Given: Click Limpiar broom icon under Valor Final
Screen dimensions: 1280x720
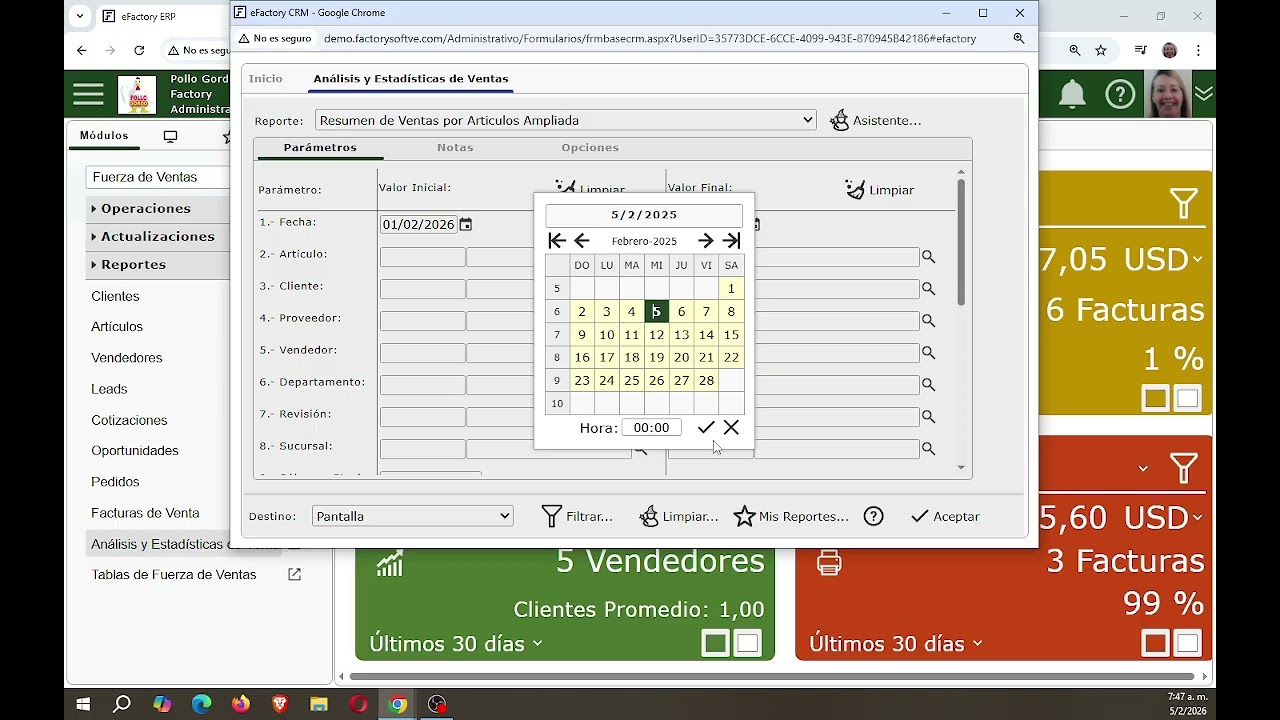Looking at the screenshot, I should [x=879, y=189].
